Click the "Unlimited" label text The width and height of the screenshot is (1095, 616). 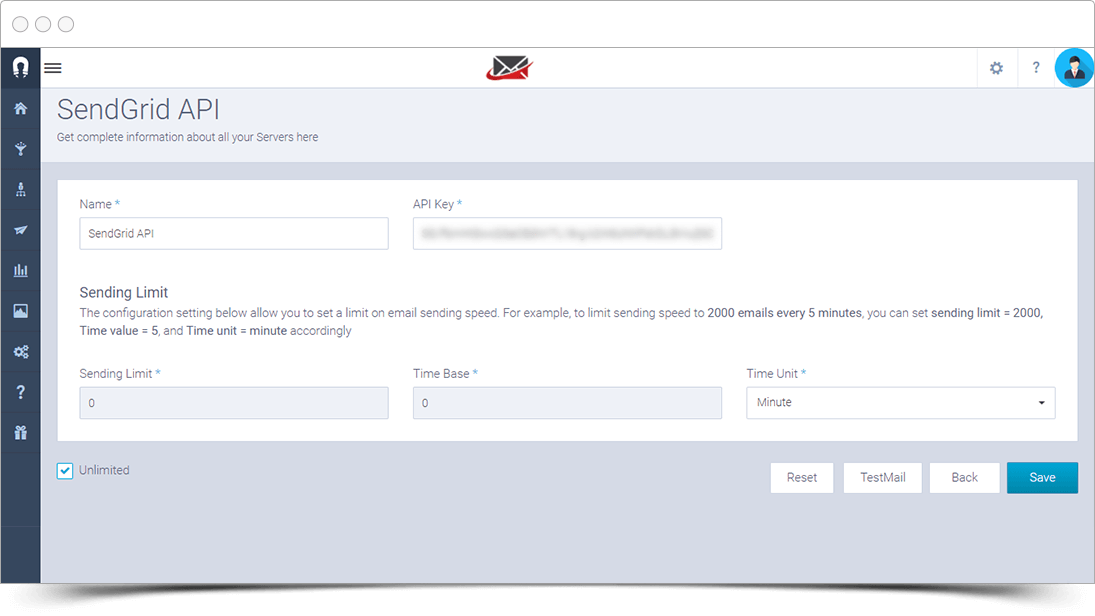104,470
